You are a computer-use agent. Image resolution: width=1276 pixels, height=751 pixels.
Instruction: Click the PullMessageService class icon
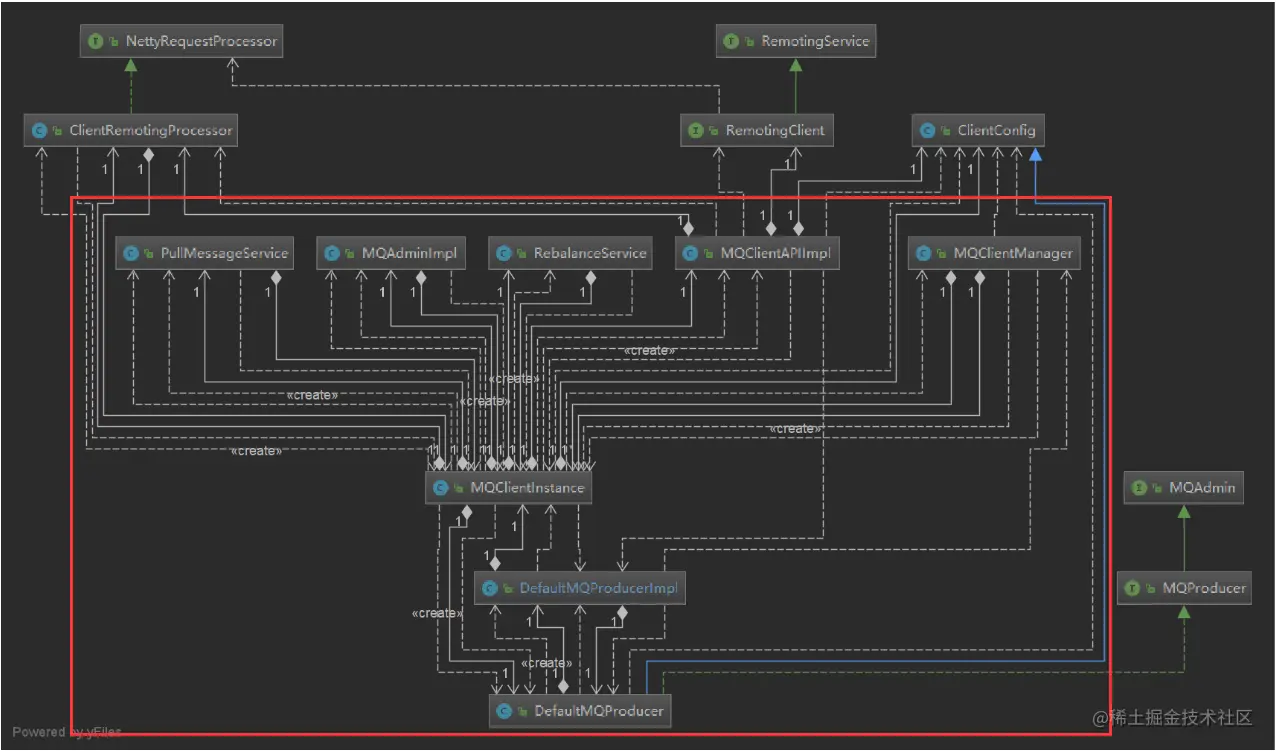131,254
